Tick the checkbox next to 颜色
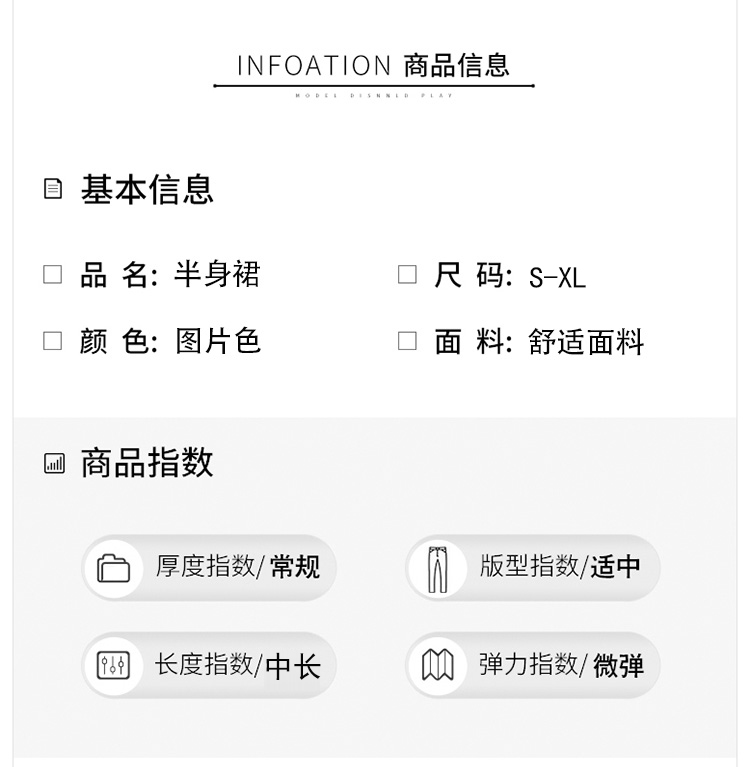750x767 pixels. [52, 341]
